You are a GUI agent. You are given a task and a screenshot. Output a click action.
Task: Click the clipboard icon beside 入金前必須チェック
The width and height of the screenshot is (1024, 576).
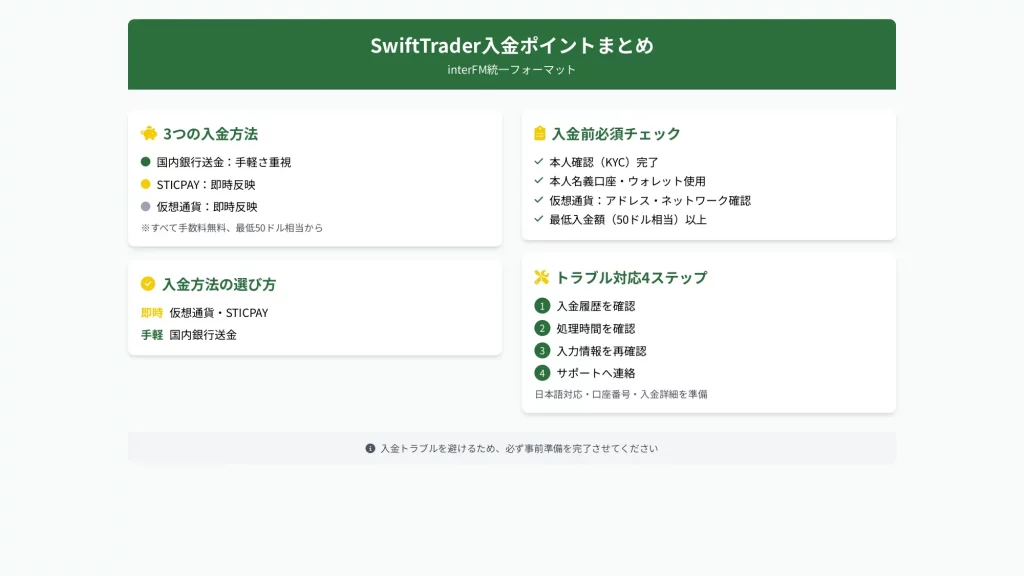[x=540, y=133]
